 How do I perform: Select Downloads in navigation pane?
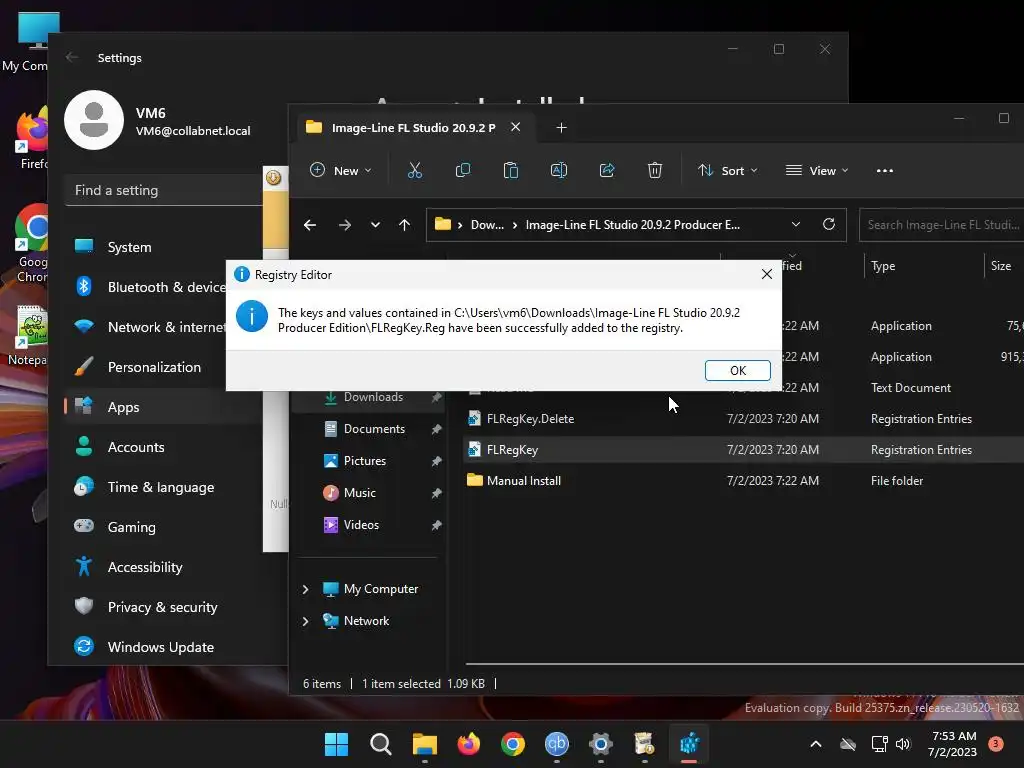372,397
